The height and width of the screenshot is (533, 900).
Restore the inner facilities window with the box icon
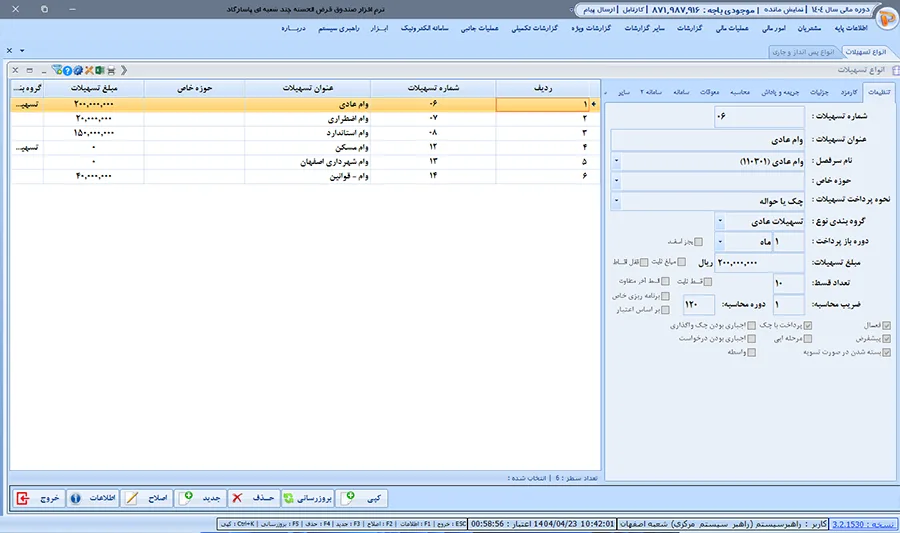(x=29, y=71)
